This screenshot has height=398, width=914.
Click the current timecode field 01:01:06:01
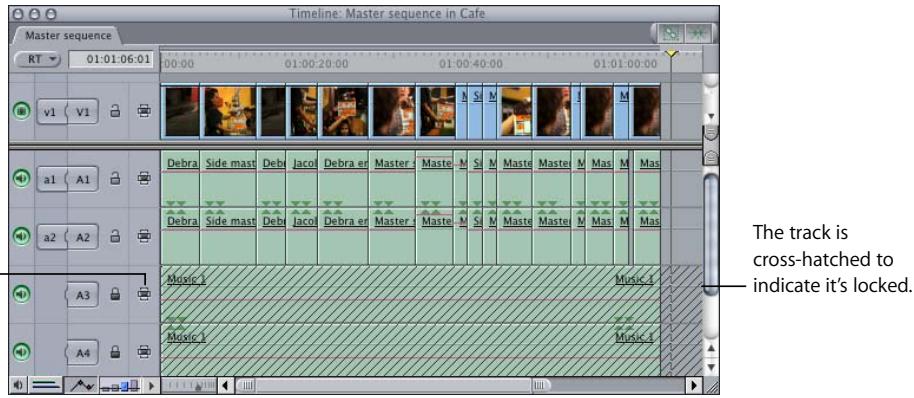point(111,59)
